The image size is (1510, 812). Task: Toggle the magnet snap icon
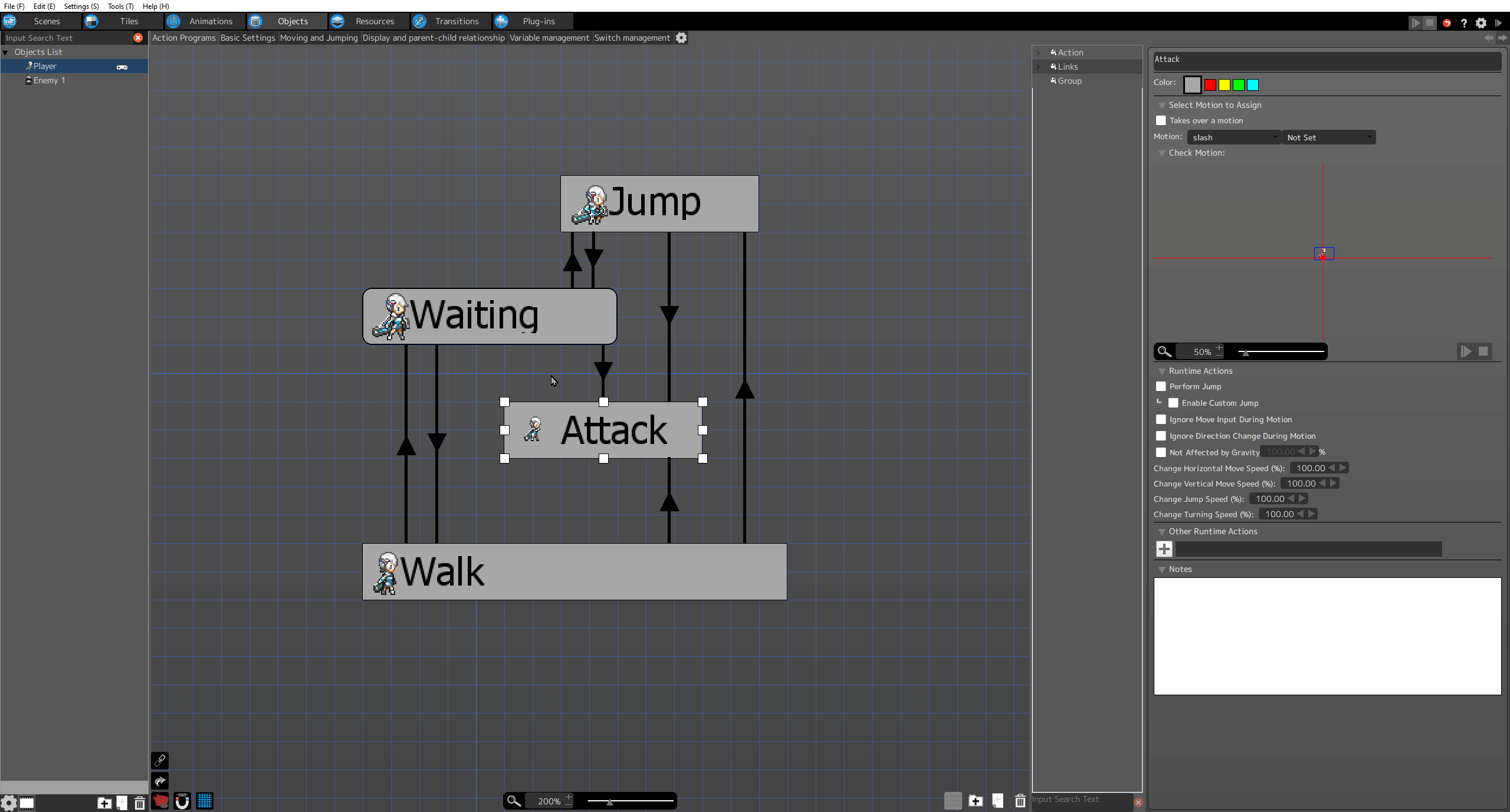[x=182, y=801]
